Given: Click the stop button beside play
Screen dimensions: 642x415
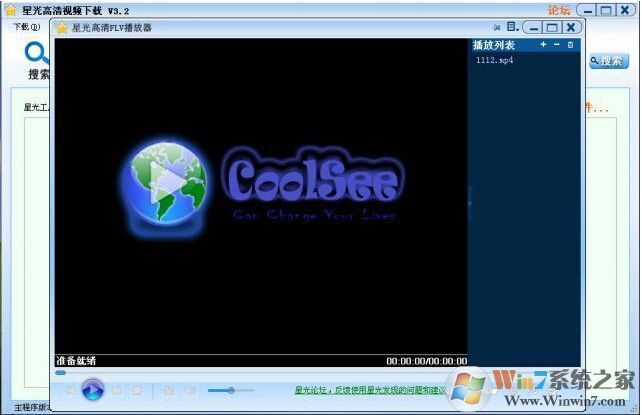Looking at the screenshot, I should (x=138, y=390).
